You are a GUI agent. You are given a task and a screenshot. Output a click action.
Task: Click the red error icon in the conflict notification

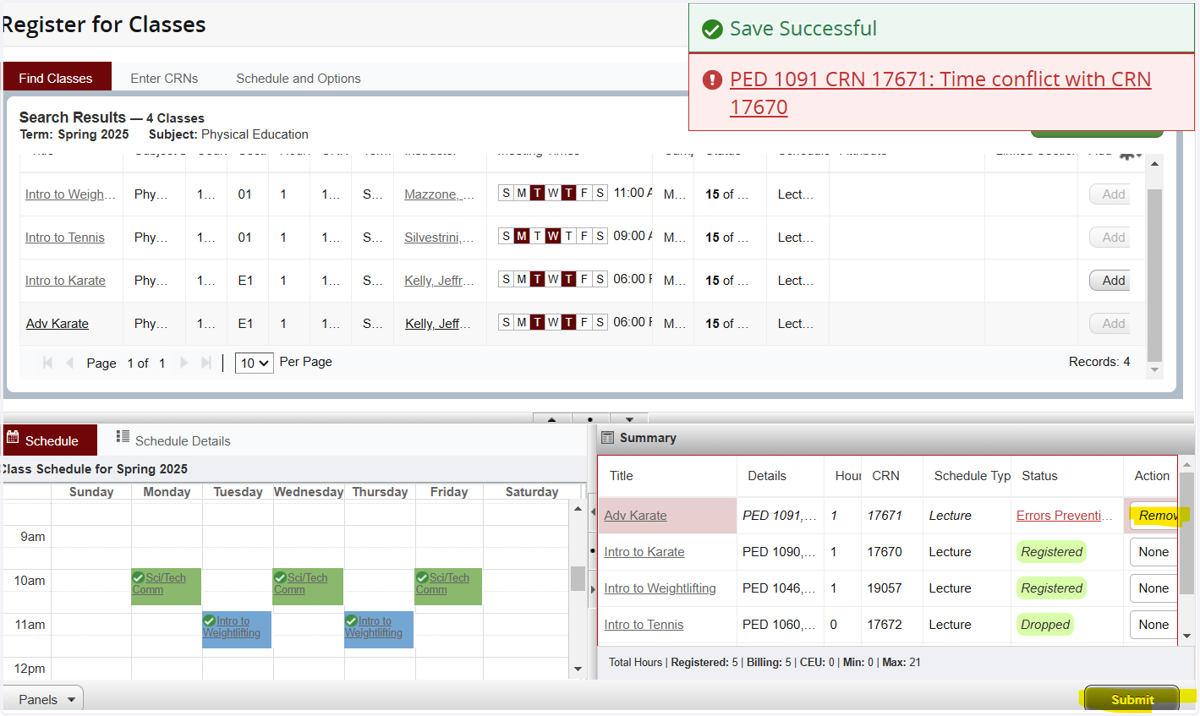point(712,80)
